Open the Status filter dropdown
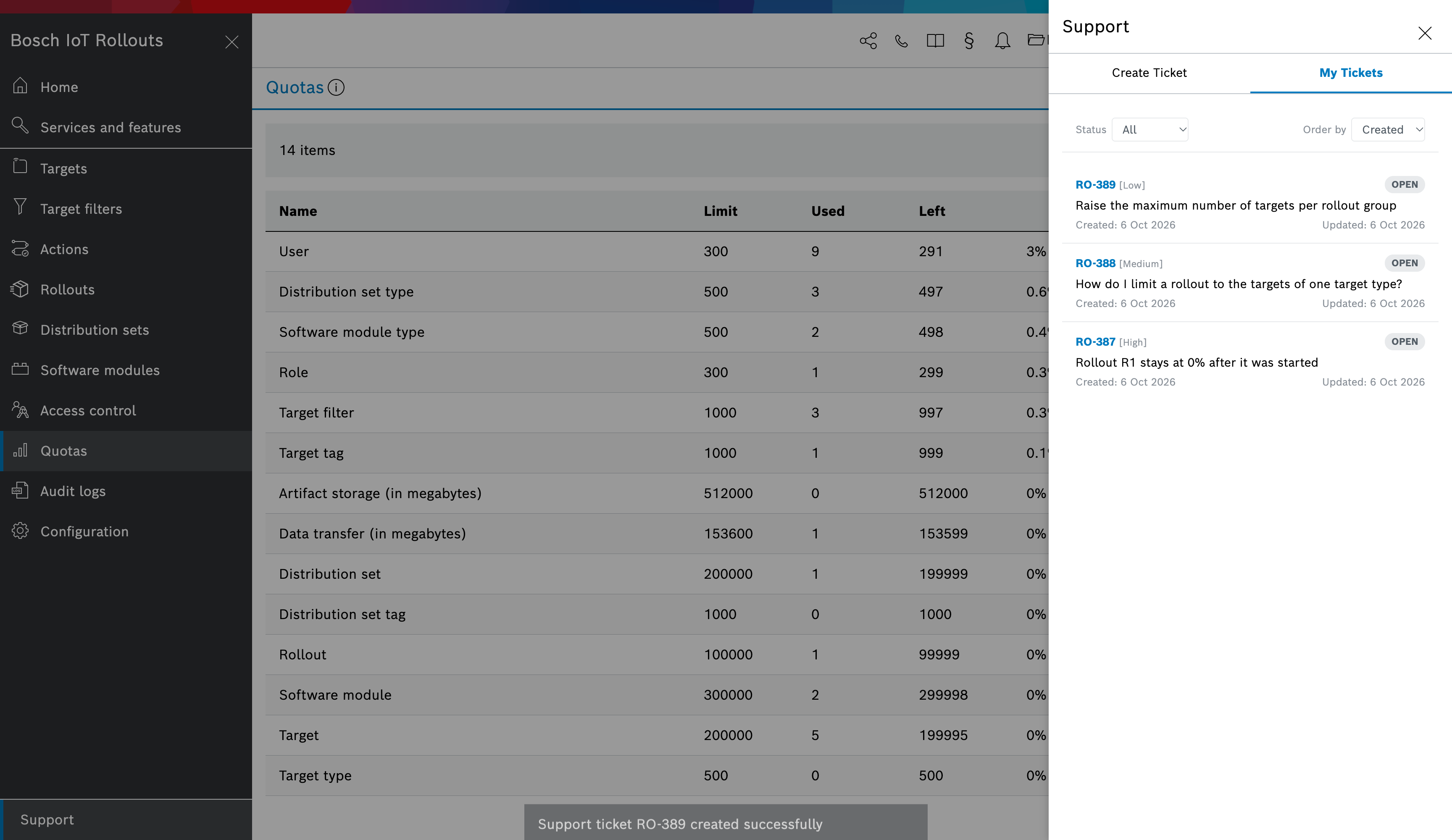The height and width of the screenshot is (840, 1452). click(x=1149, y=130)
